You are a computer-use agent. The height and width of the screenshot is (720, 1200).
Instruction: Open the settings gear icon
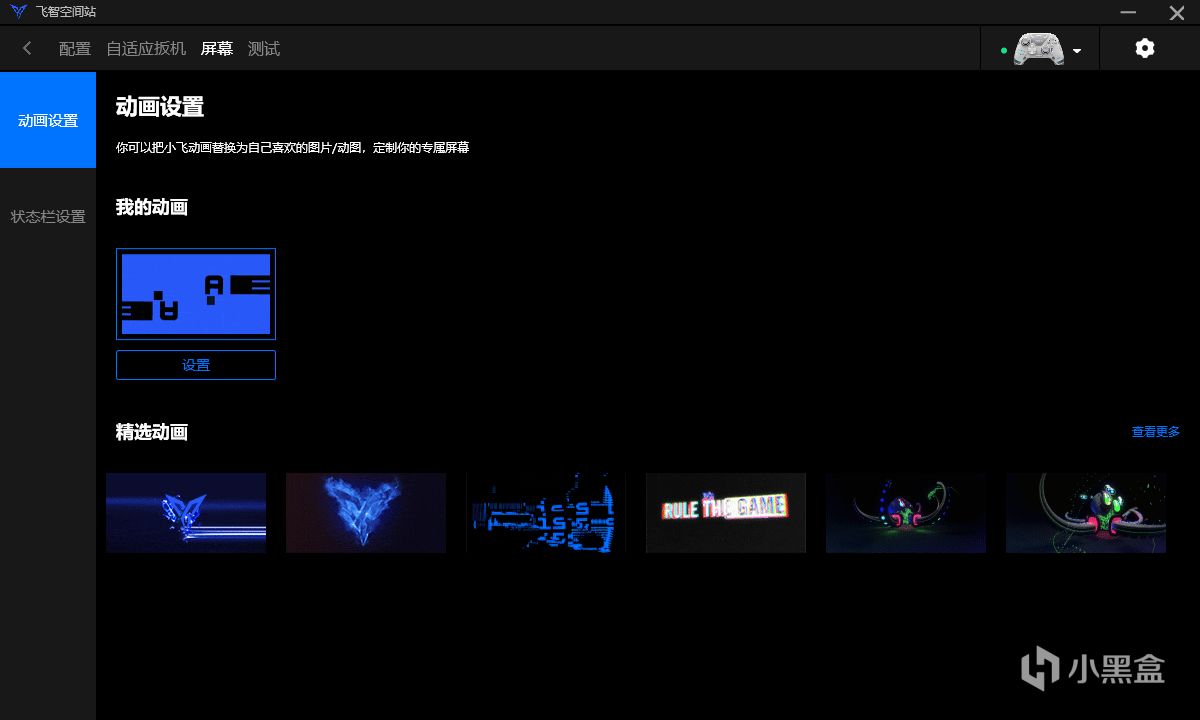click(1144, 47)
